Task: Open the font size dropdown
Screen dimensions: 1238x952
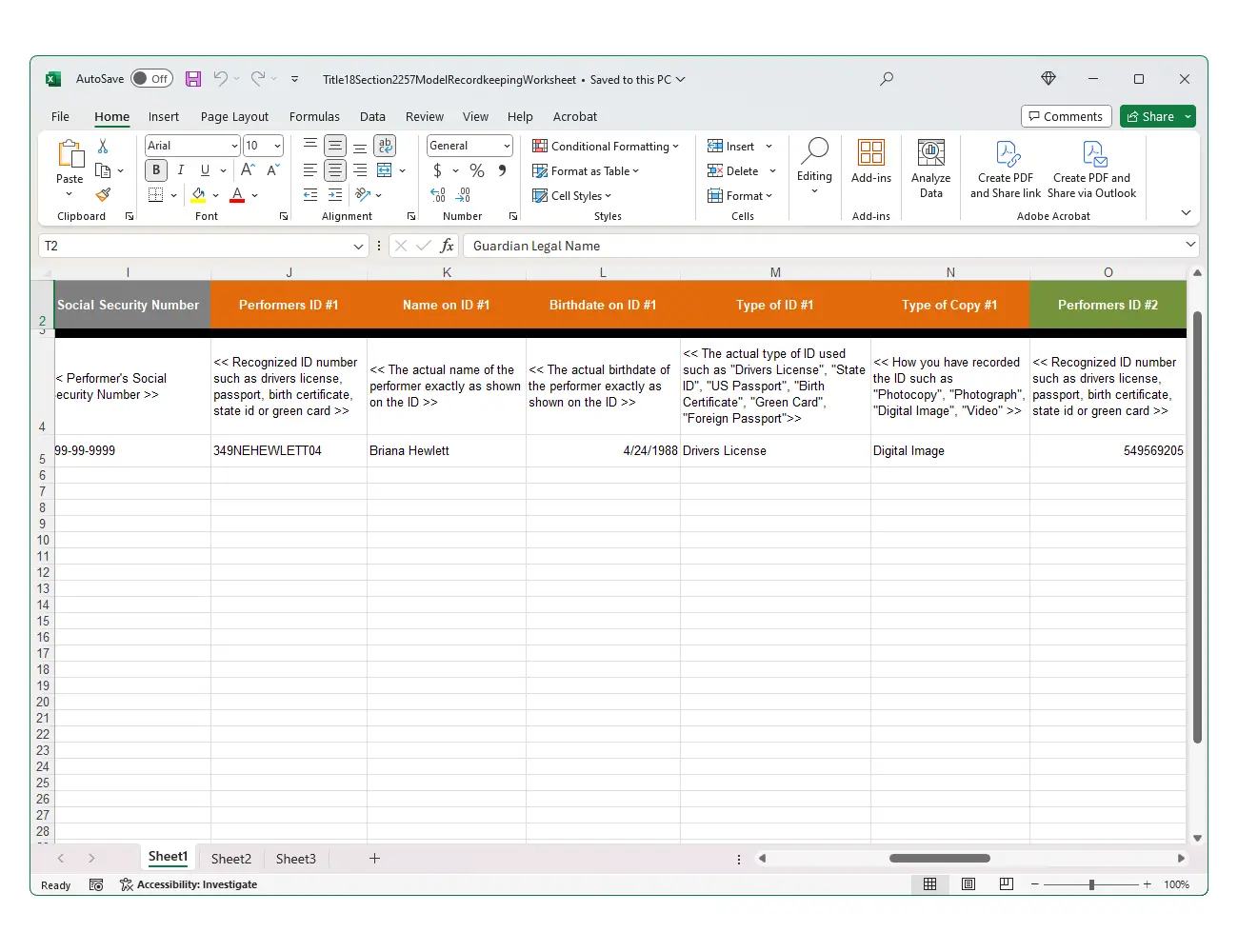Action: (x=277, y=146)
